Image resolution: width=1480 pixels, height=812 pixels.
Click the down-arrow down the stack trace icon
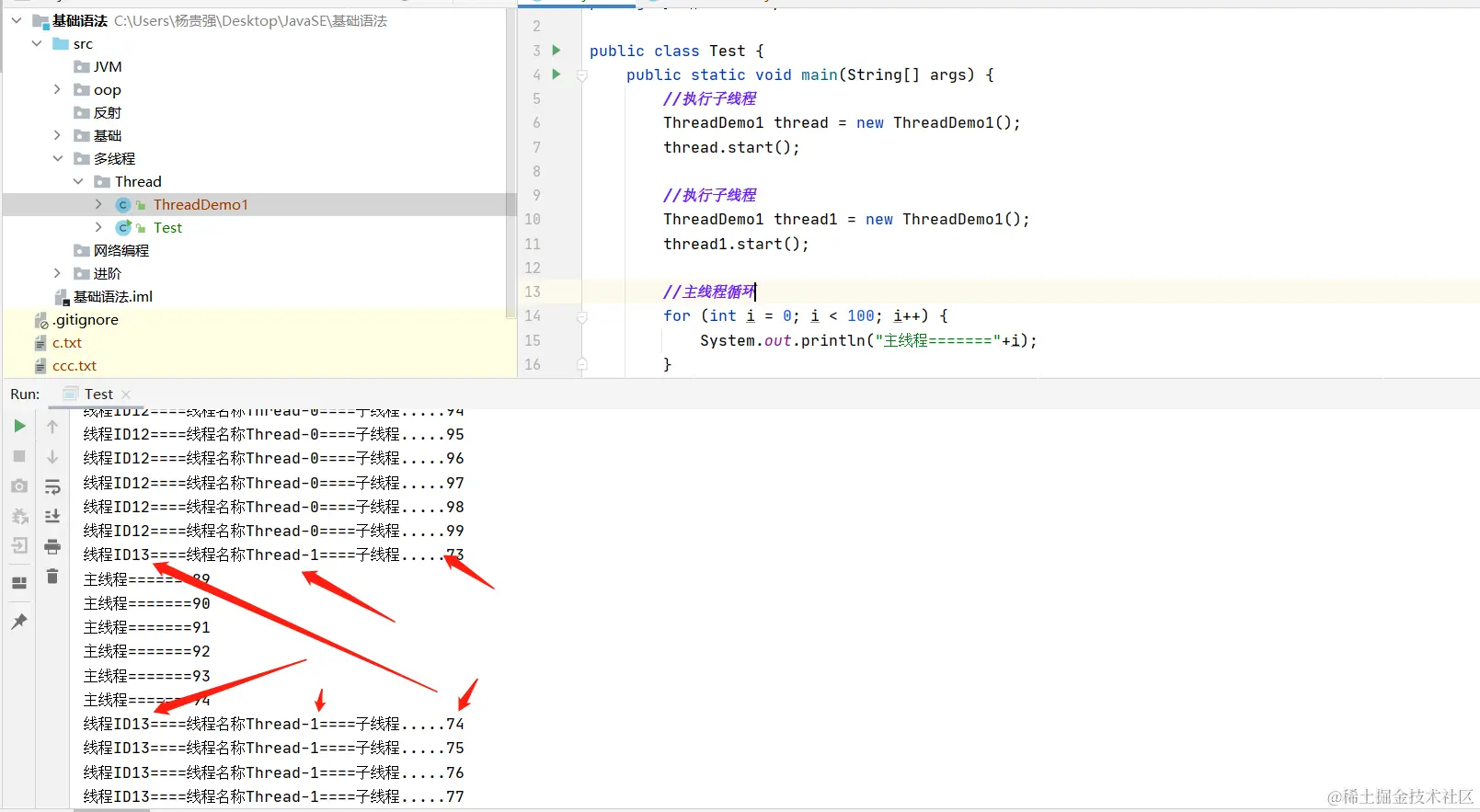pos(52,457)
